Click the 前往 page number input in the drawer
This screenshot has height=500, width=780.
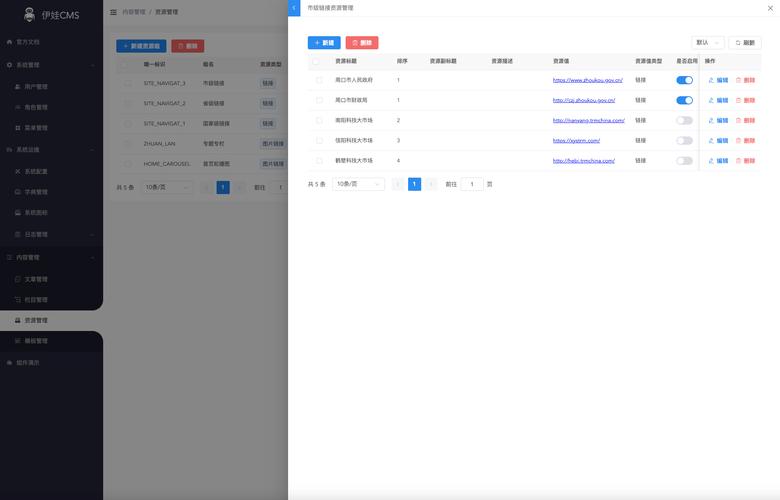472,184
